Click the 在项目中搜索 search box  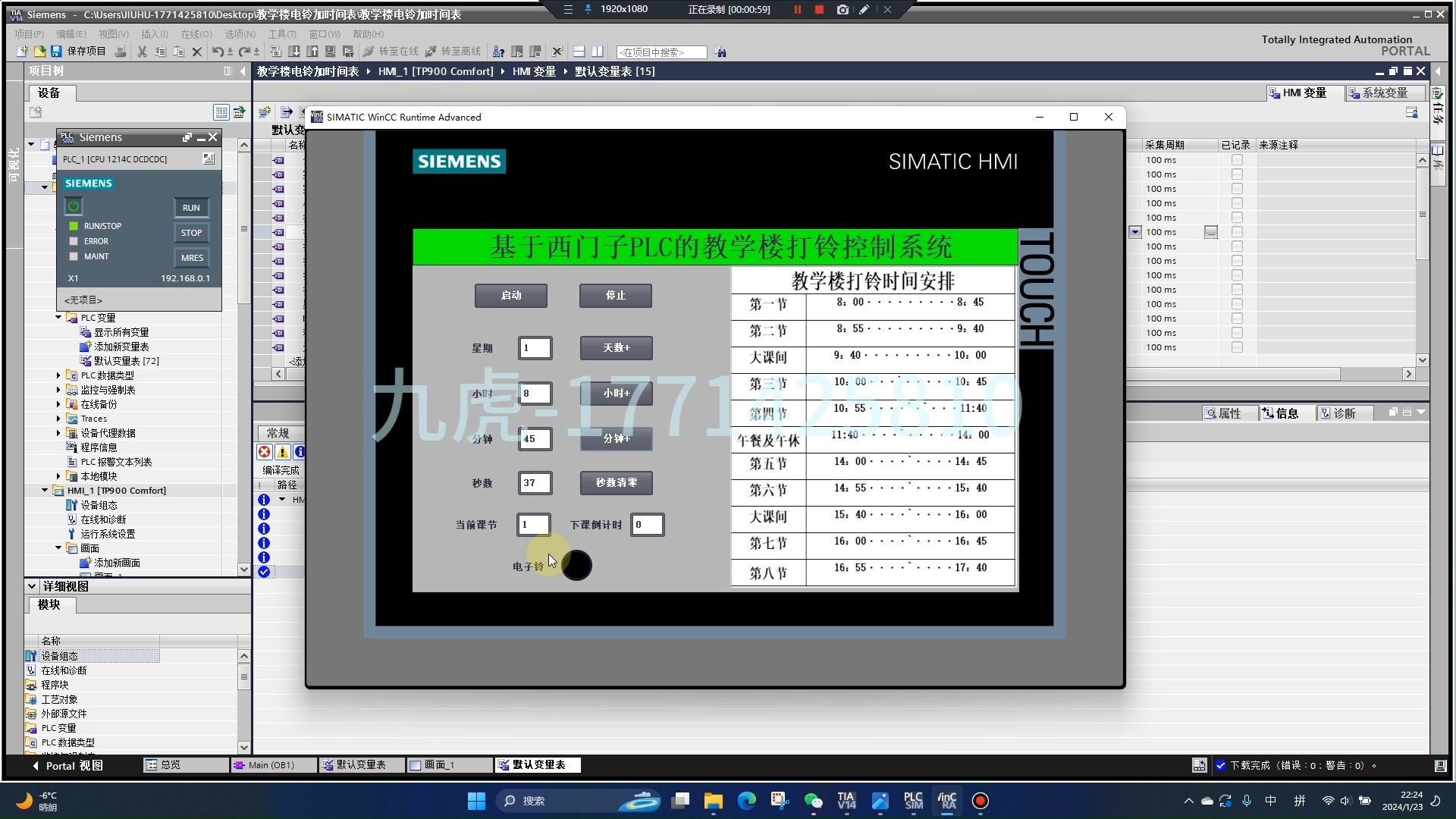(x=661, y=52)
